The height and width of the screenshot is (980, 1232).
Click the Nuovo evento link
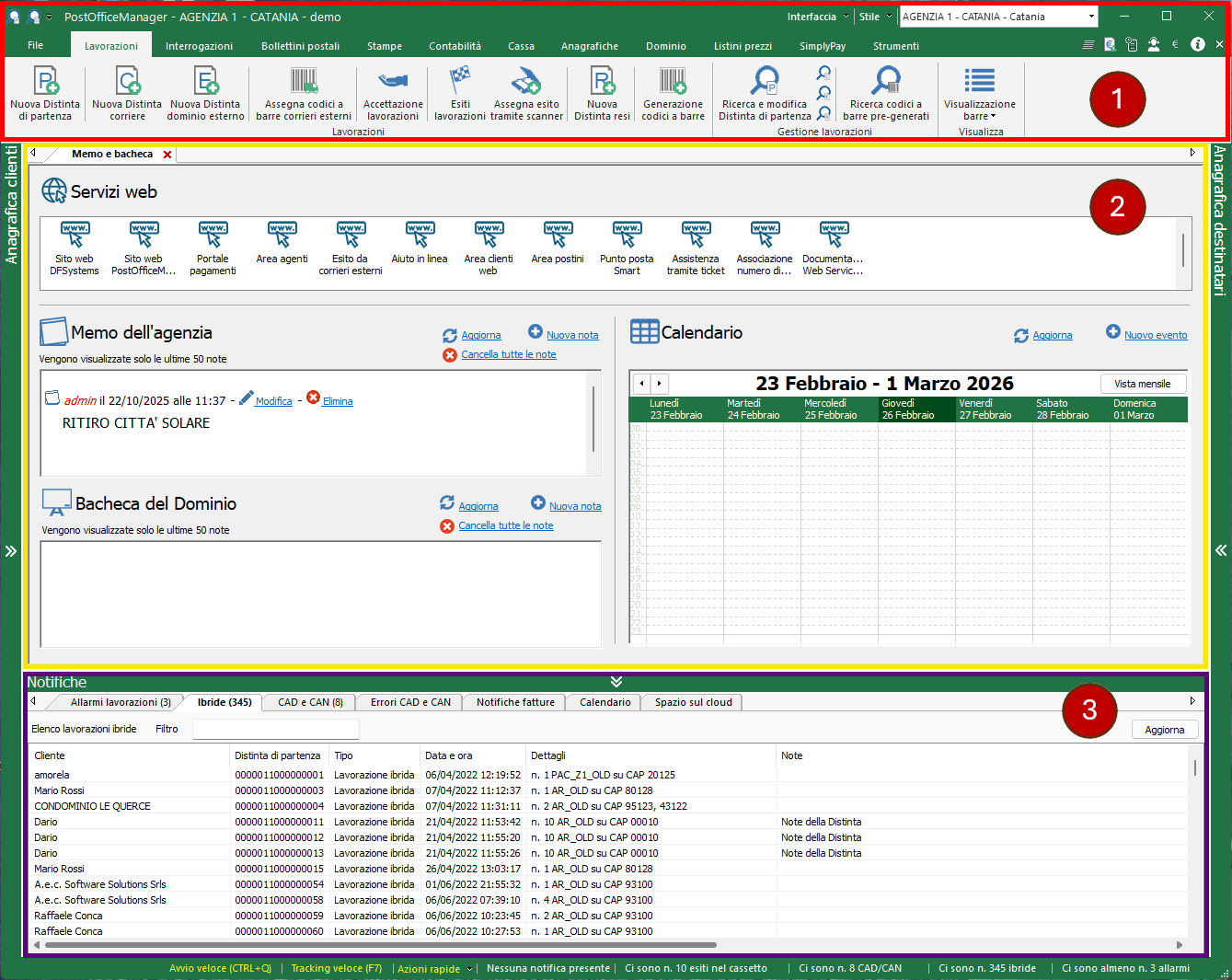[1156, 335]
